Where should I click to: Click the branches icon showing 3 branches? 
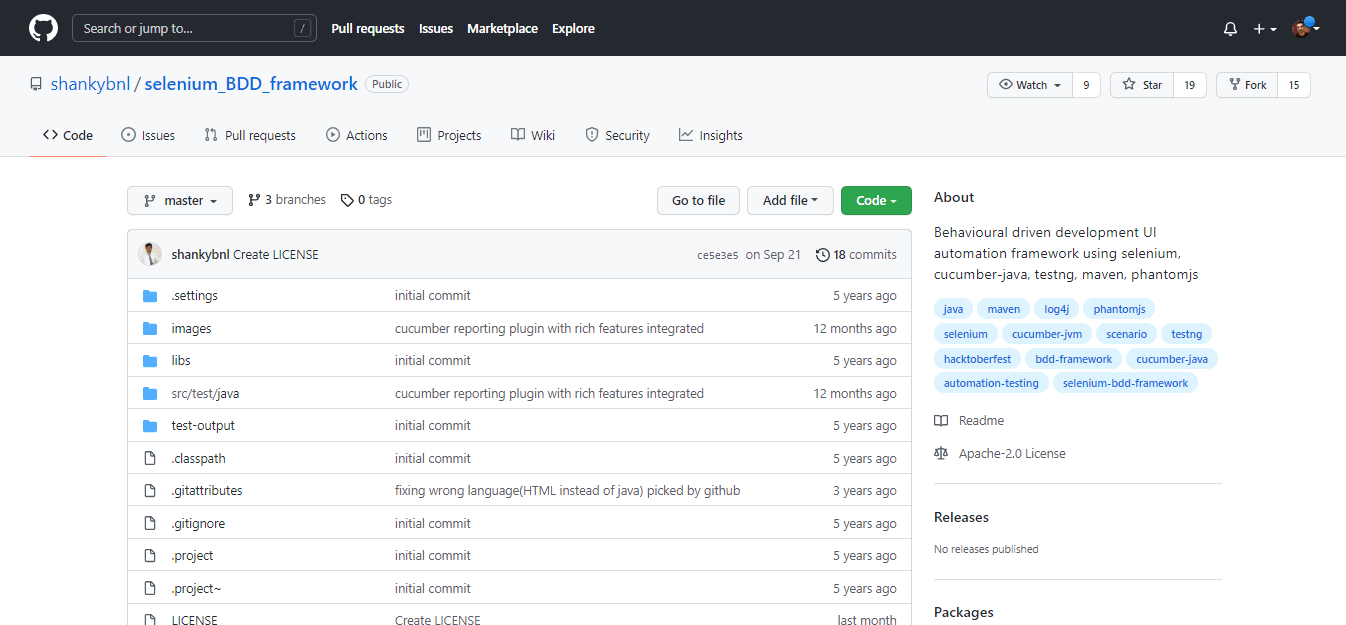point(254,200)
